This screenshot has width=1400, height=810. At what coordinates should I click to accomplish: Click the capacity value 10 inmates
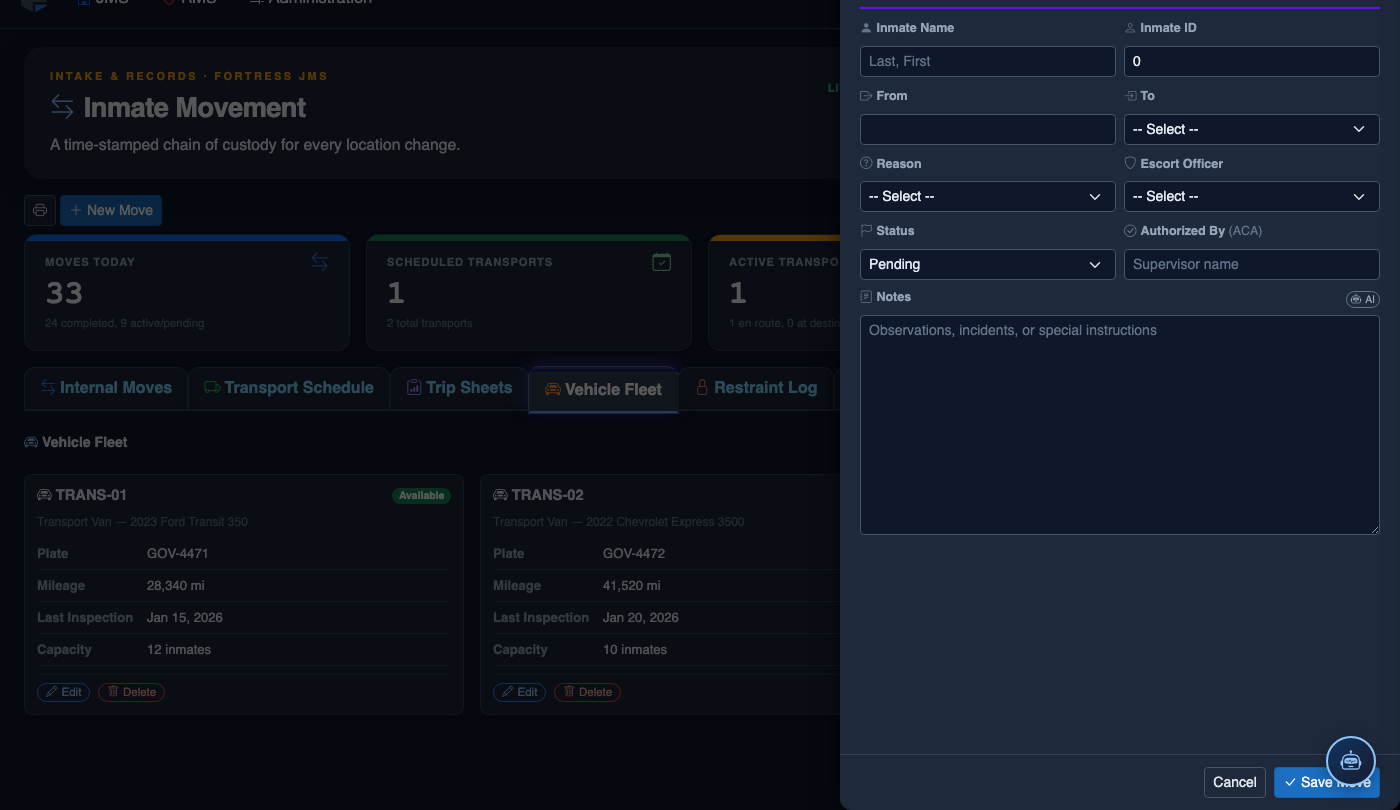click(x=635, y=649)
